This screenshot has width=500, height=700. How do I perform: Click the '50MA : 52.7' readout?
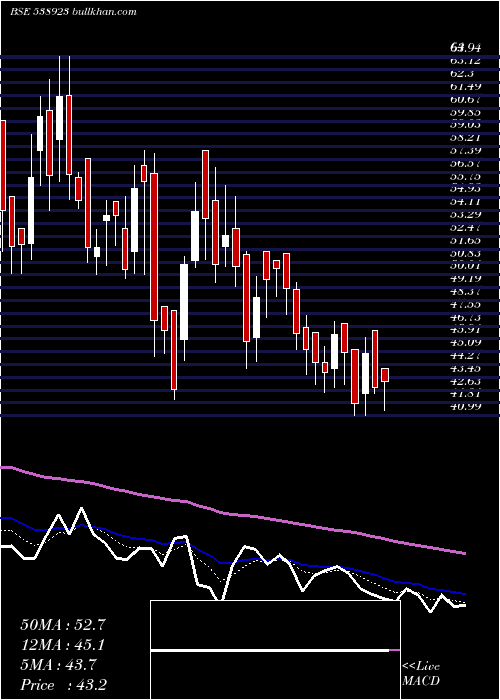(x=63, y=625)
